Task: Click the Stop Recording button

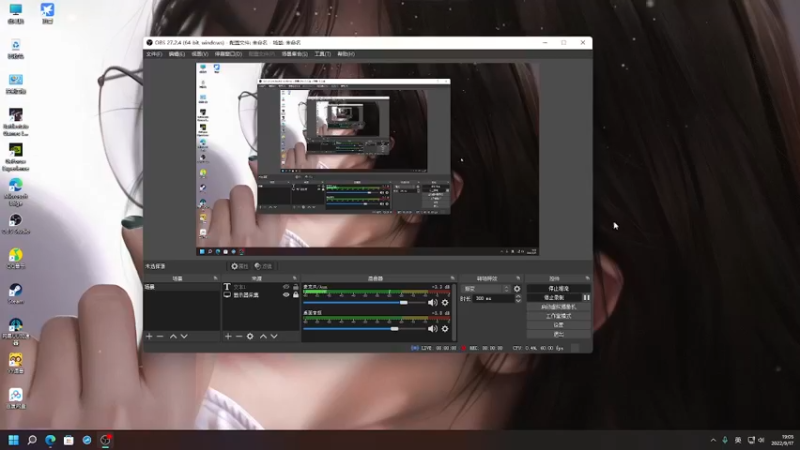Action: pos(554,297)
